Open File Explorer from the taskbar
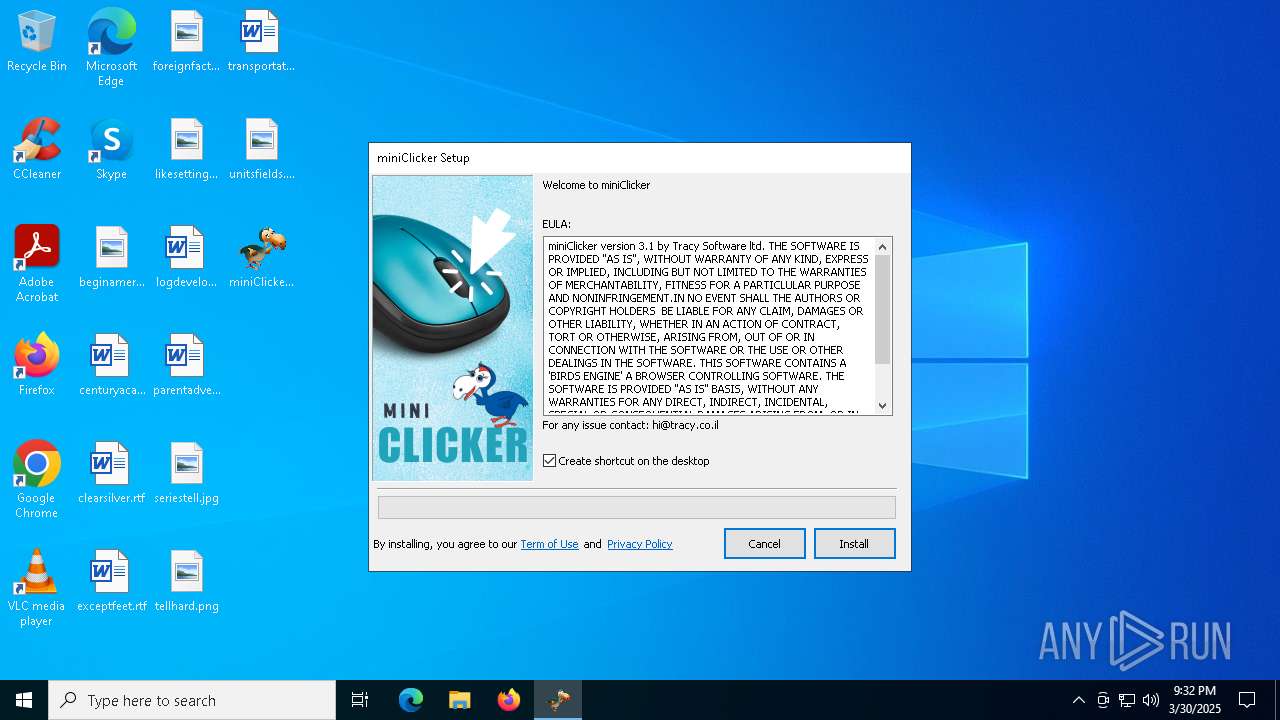Image resolution: width=1280 pixels, height=720 pixels. click(460, 700)
